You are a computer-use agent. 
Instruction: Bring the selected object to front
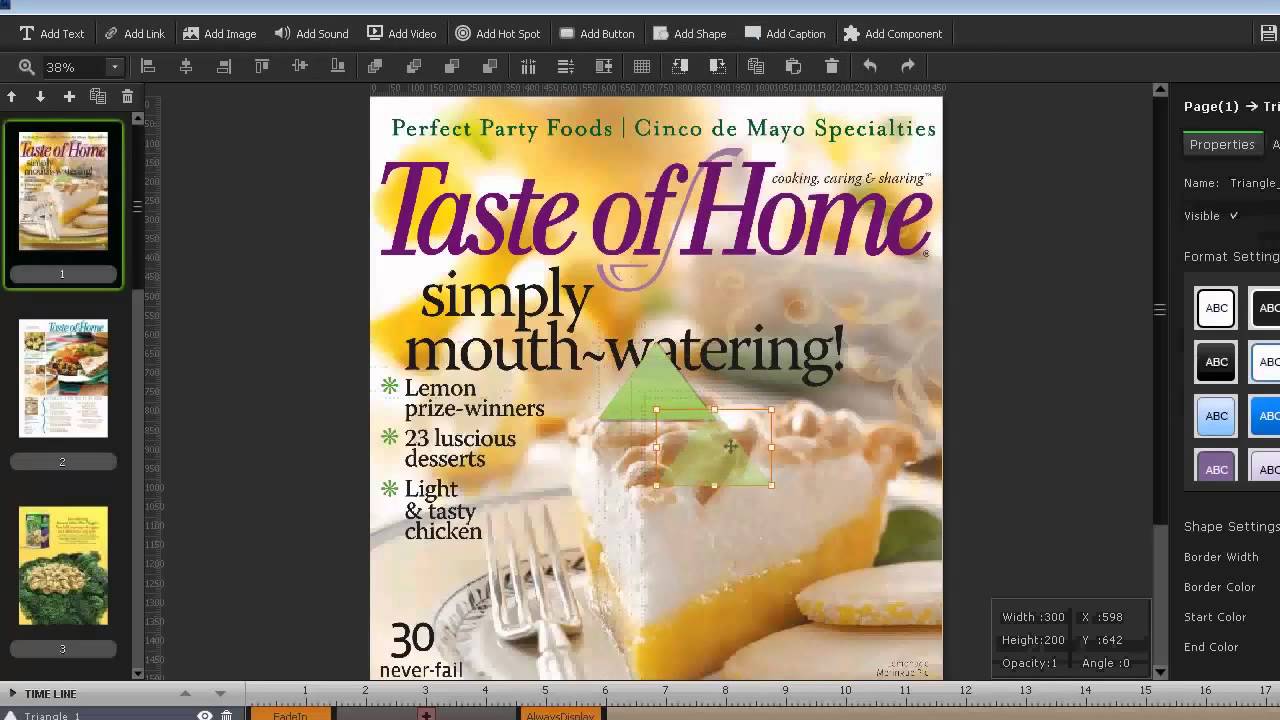[376, 66]
